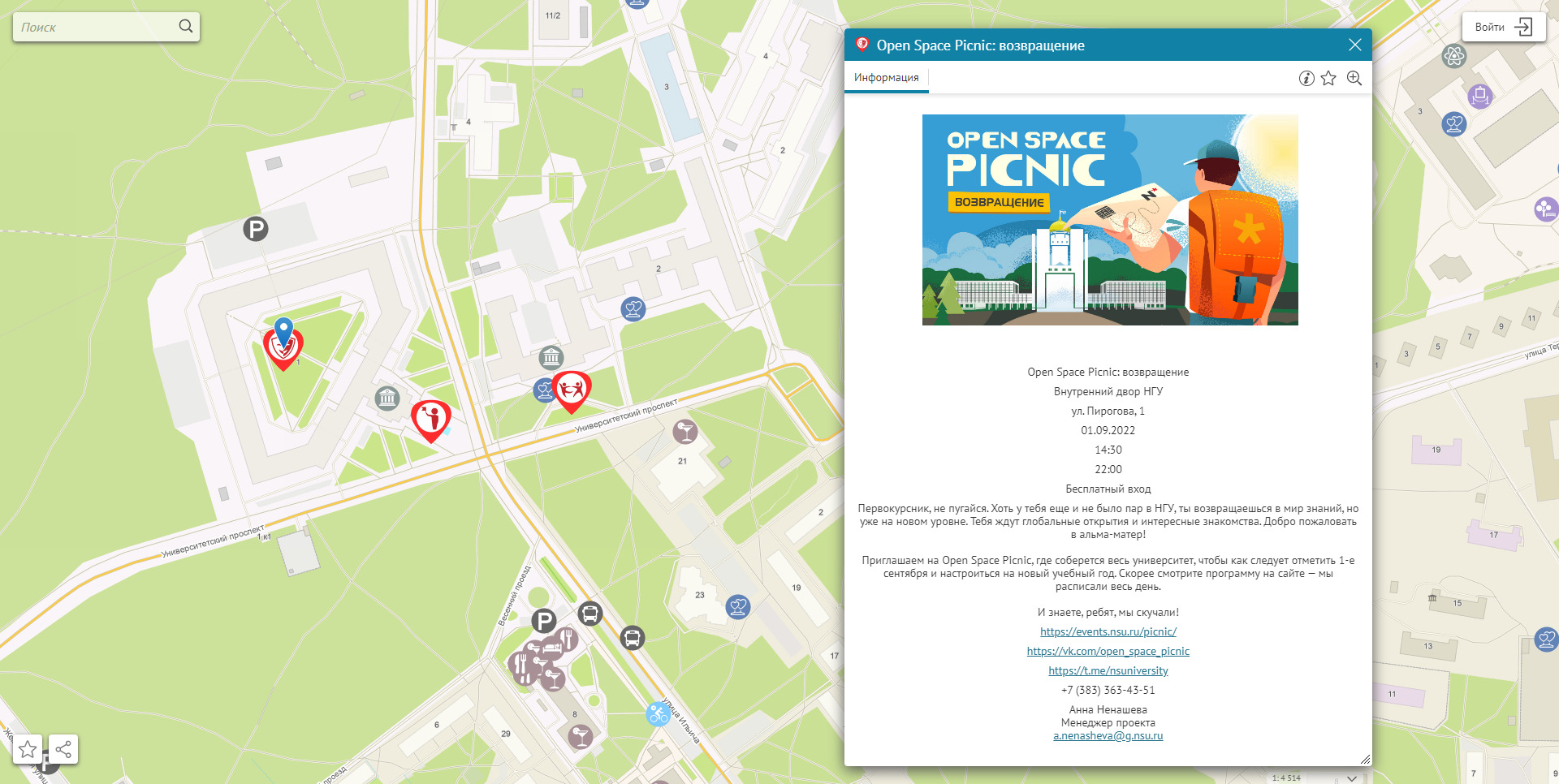This screenshot has width=1559, height=784.
Task: Select the phone number +7 (383) 363-43-51
Action: click(1108, 690)
